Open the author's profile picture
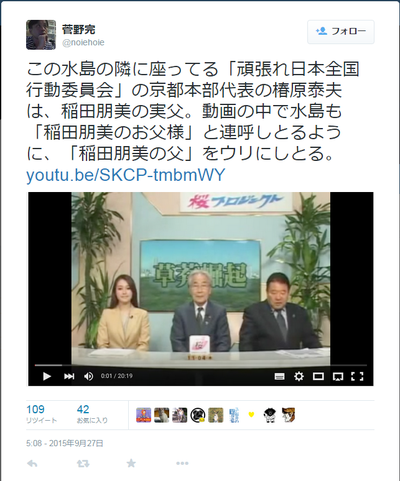Viewport: 400px width, 481px height. (x=41, y=35)
